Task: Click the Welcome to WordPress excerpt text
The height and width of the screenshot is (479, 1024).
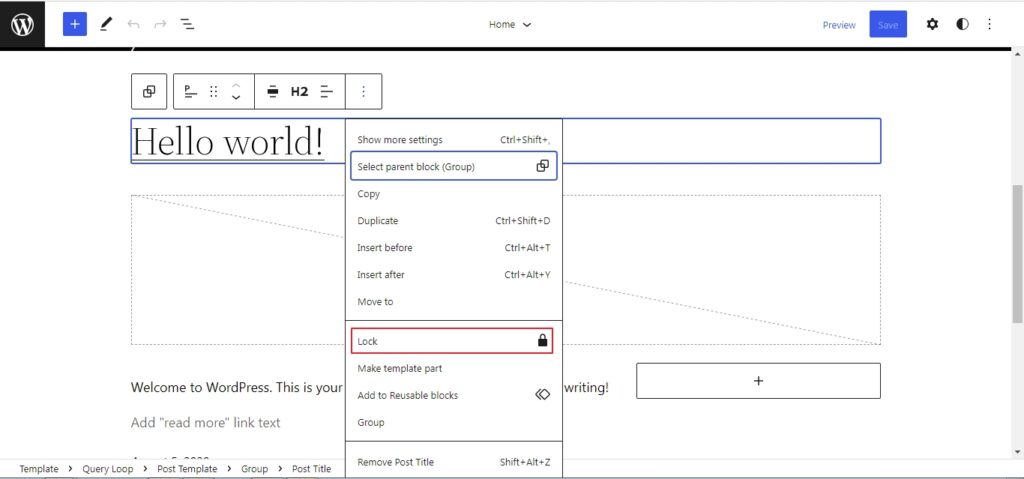Action: click(x=236, y=387)
